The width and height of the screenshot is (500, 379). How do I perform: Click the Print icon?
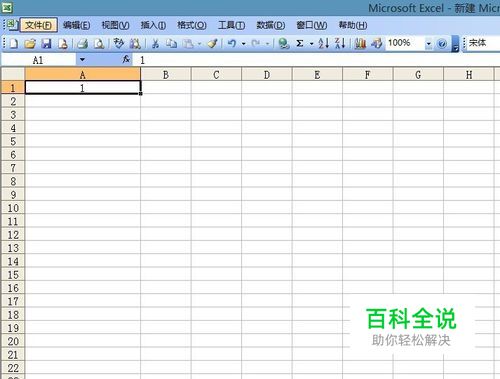point(82,43)
